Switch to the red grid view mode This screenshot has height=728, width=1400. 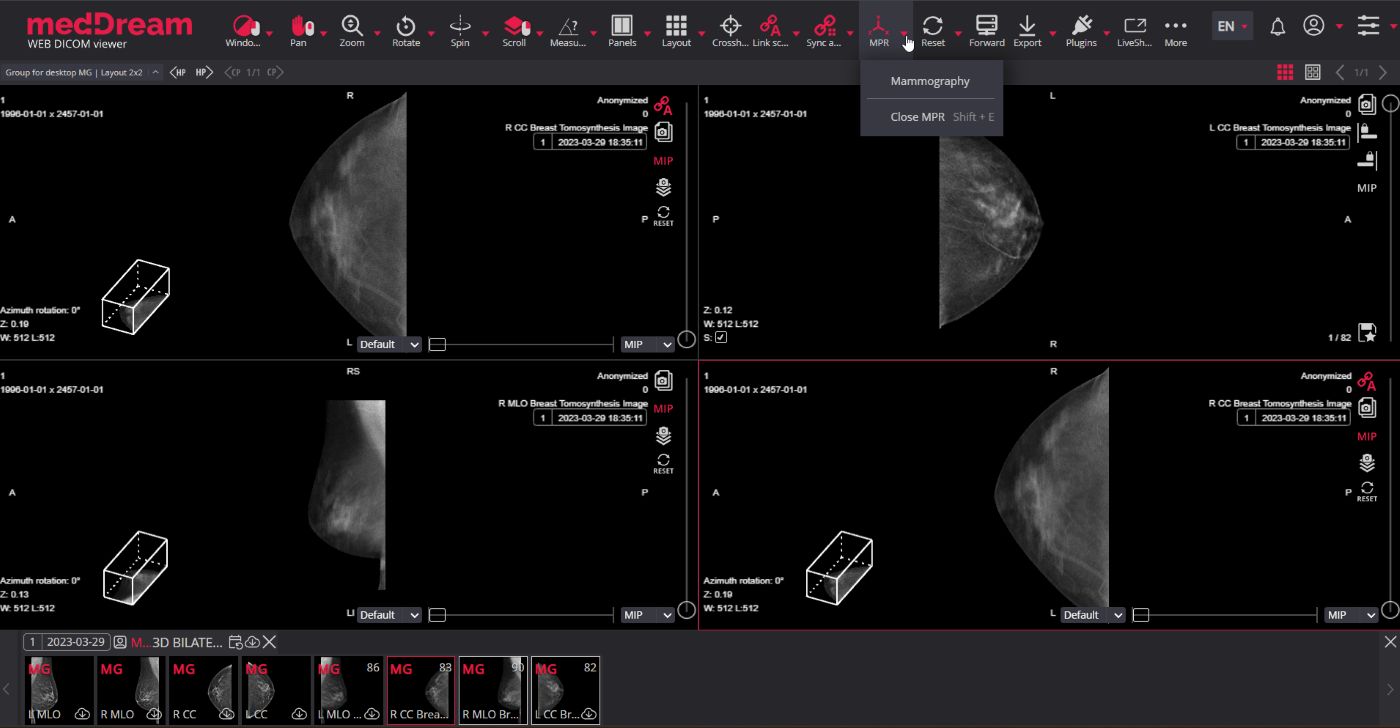(x=1285, y=72)
